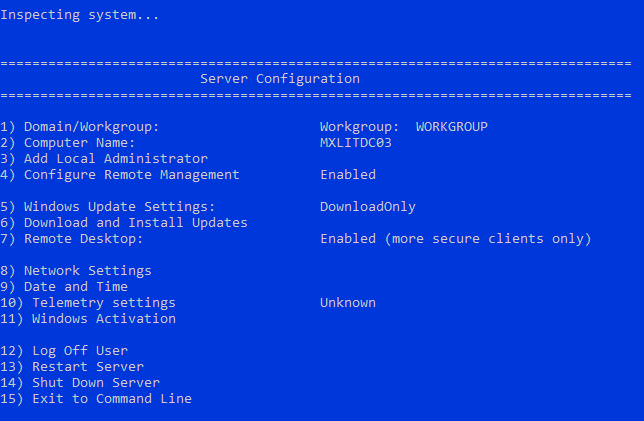Select Exit to Command Line
Image resolution: width=644 pixels, height=421 pixels.
[96, 399]
